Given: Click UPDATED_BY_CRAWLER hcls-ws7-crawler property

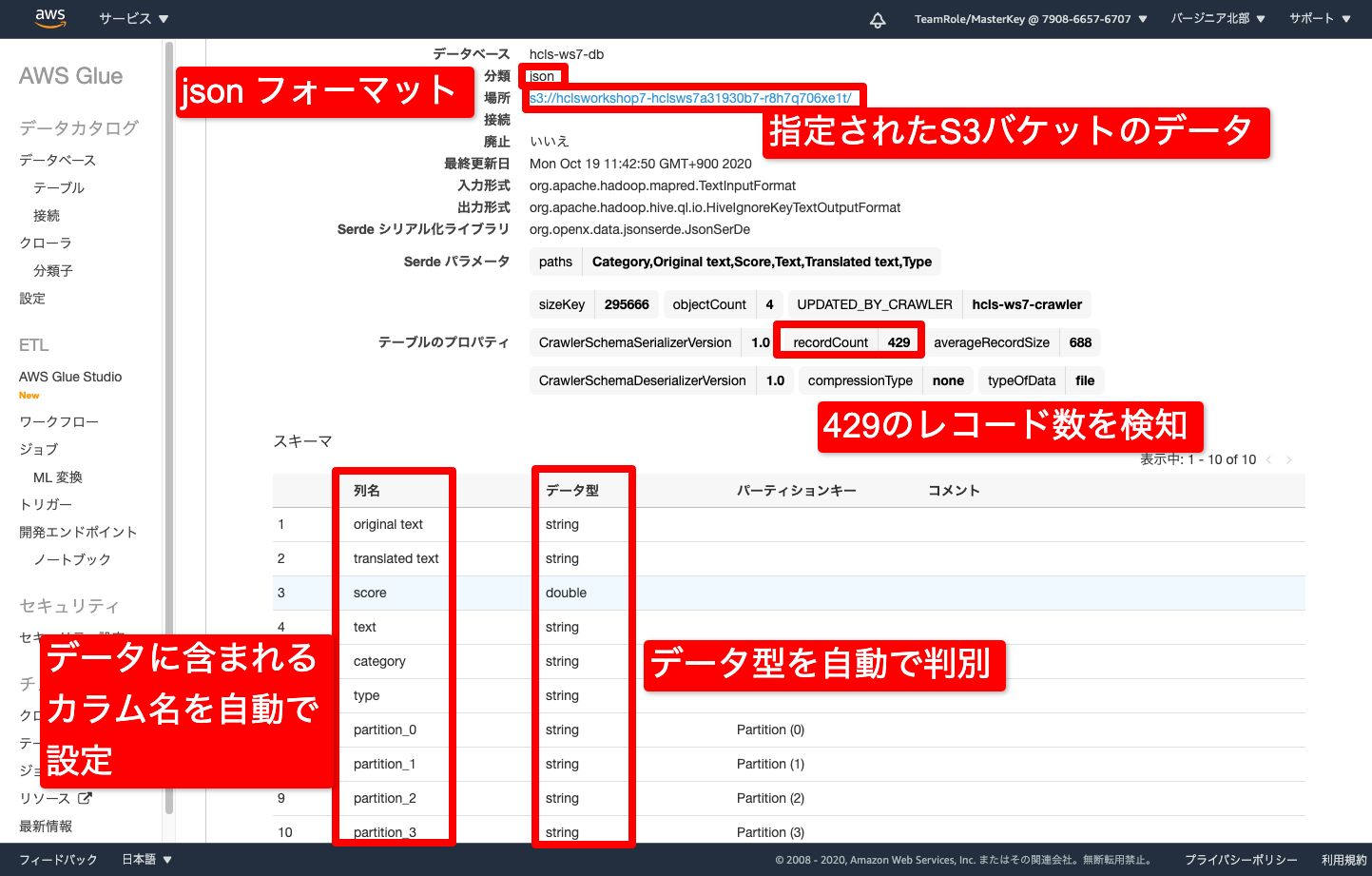Looking at the screenshot, I should tap(939, 304).
